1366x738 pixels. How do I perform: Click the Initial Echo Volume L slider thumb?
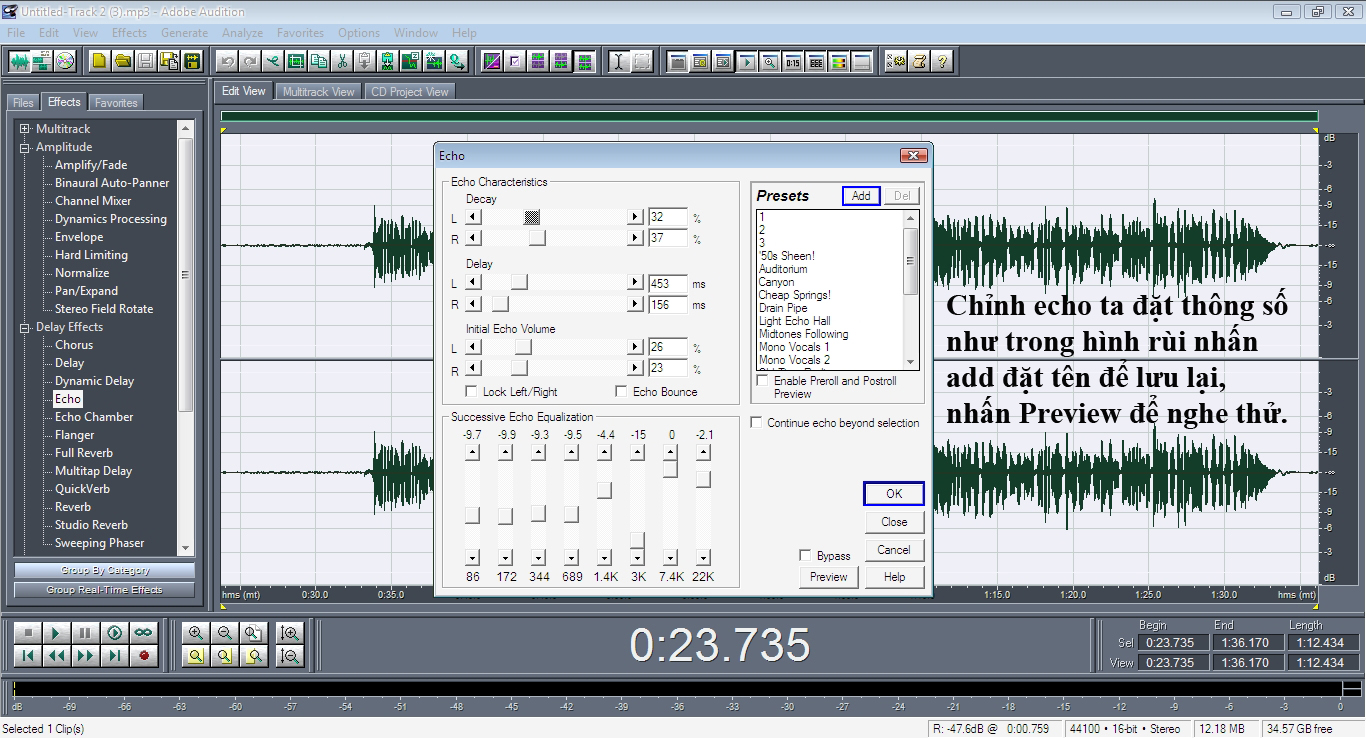(523, 347)
